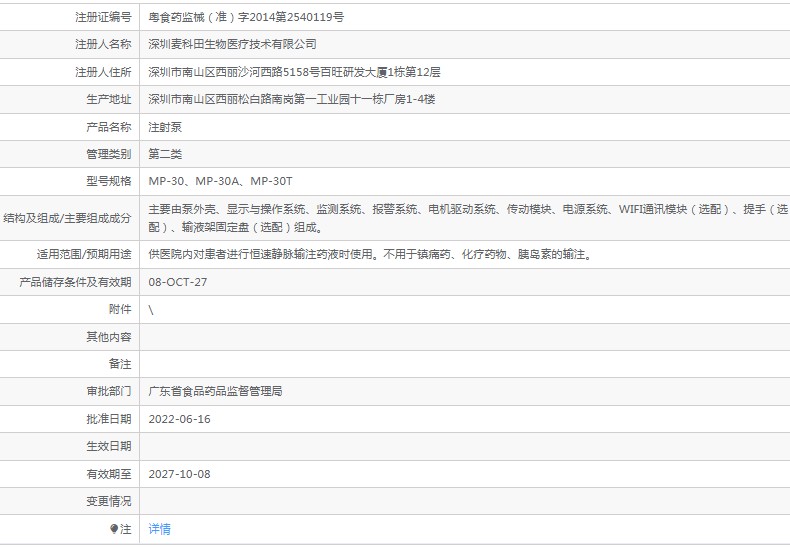
Task: Select the value 08-OCT-27
Action: (x=177, y=282)
